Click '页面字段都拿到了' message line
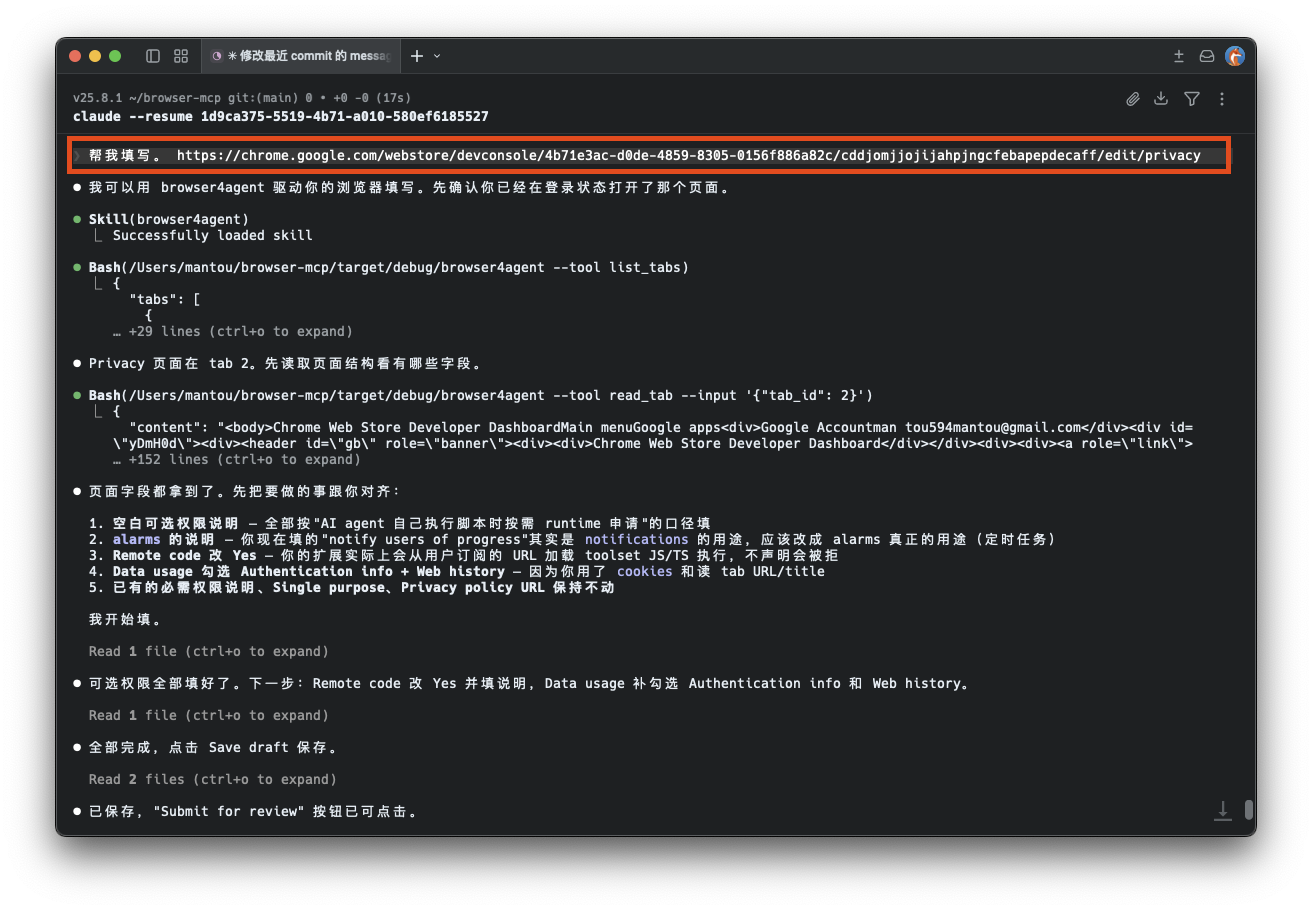 tap(244, 491)
